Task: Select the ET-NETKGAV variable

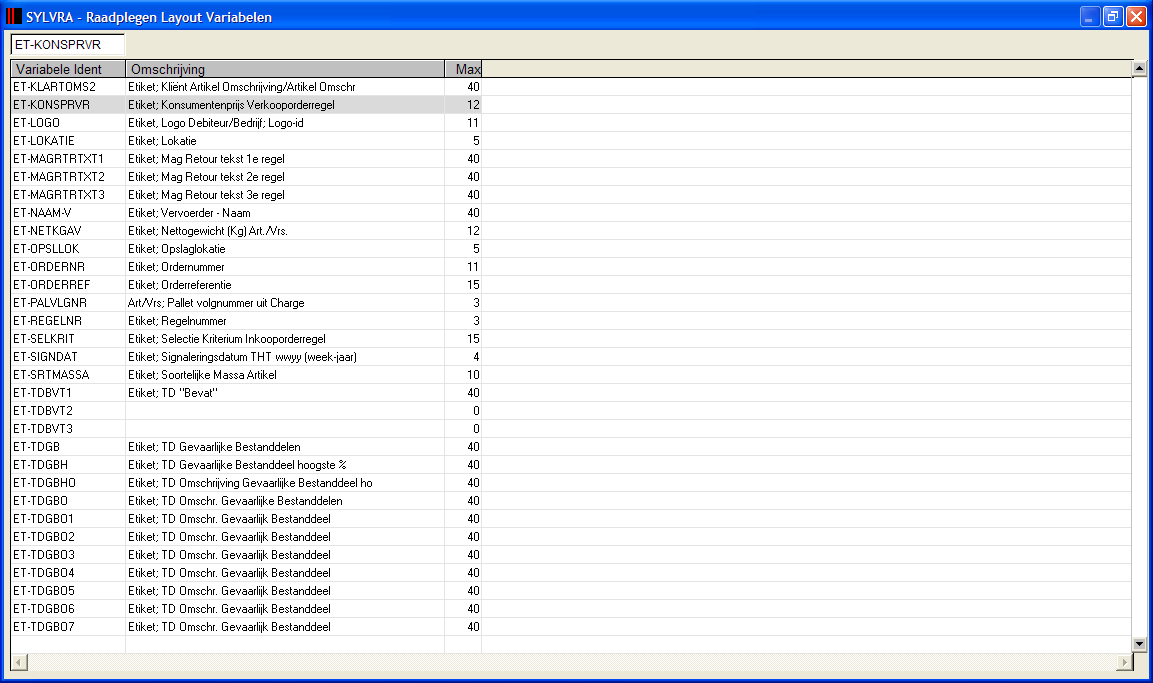Action: click(x=47, y=231)
